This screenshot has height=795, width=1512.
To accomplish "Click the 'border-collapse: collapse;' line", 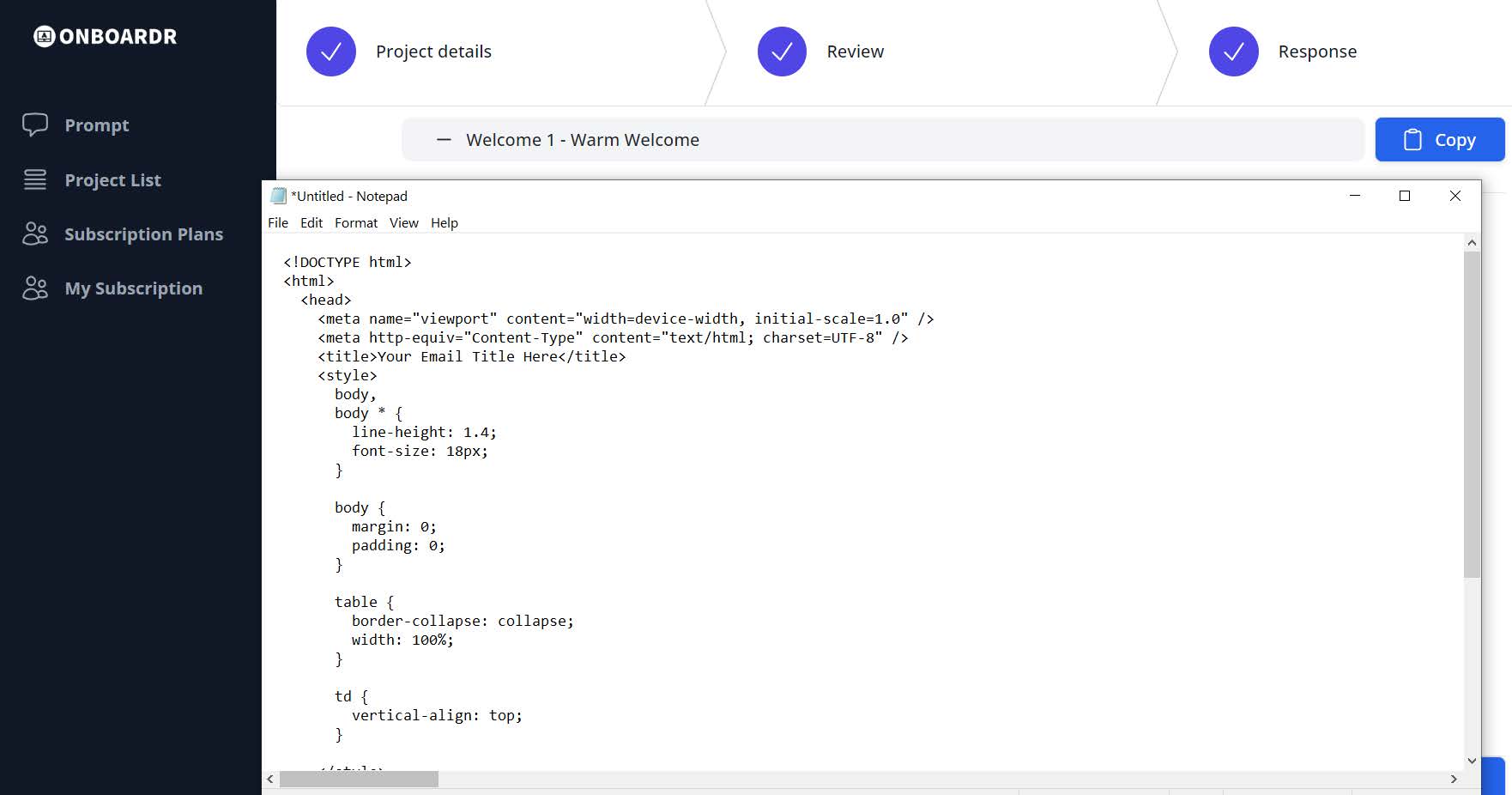I will (463, 622).
